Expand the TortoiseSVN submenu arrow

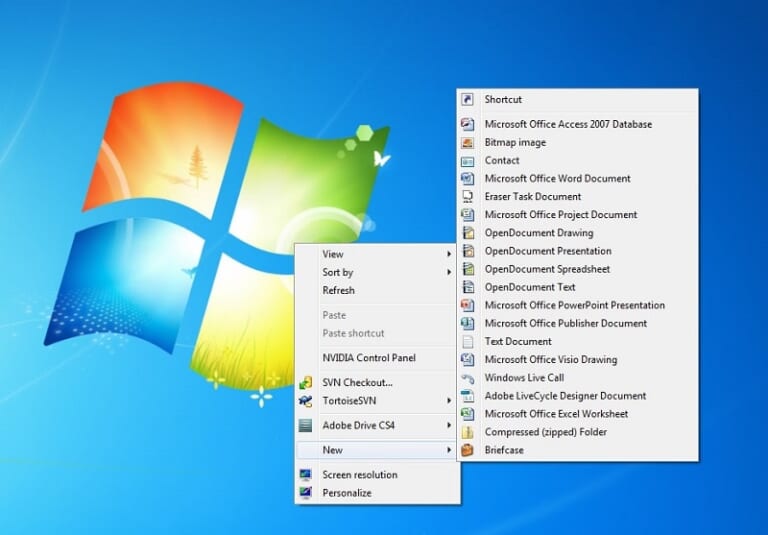point(449,401)
